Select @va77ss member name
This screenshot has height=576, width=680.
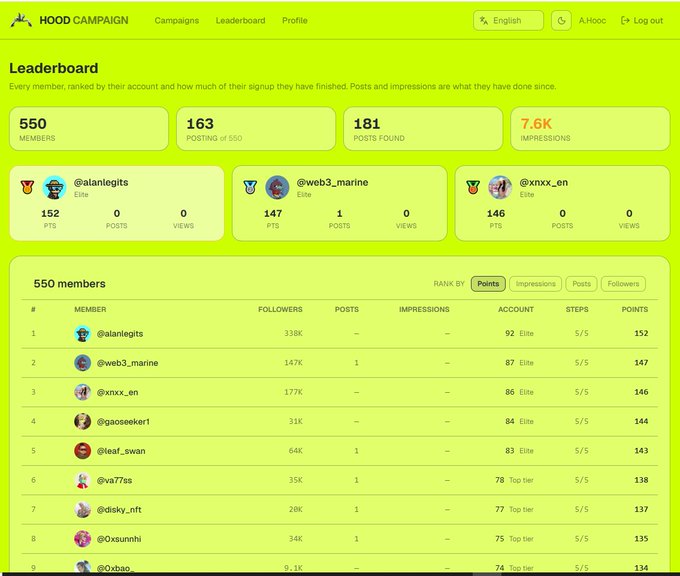click(114, 480)
